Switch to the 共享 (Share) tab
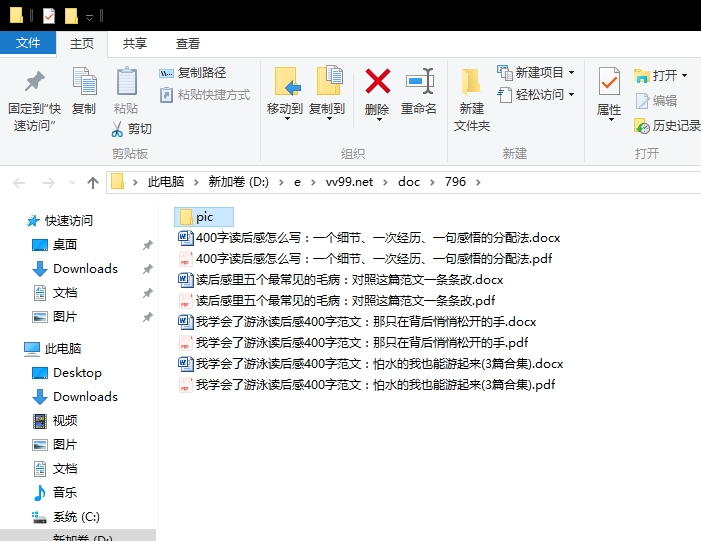Viewport: 701px width, 541px height. [x=135, y=43]
